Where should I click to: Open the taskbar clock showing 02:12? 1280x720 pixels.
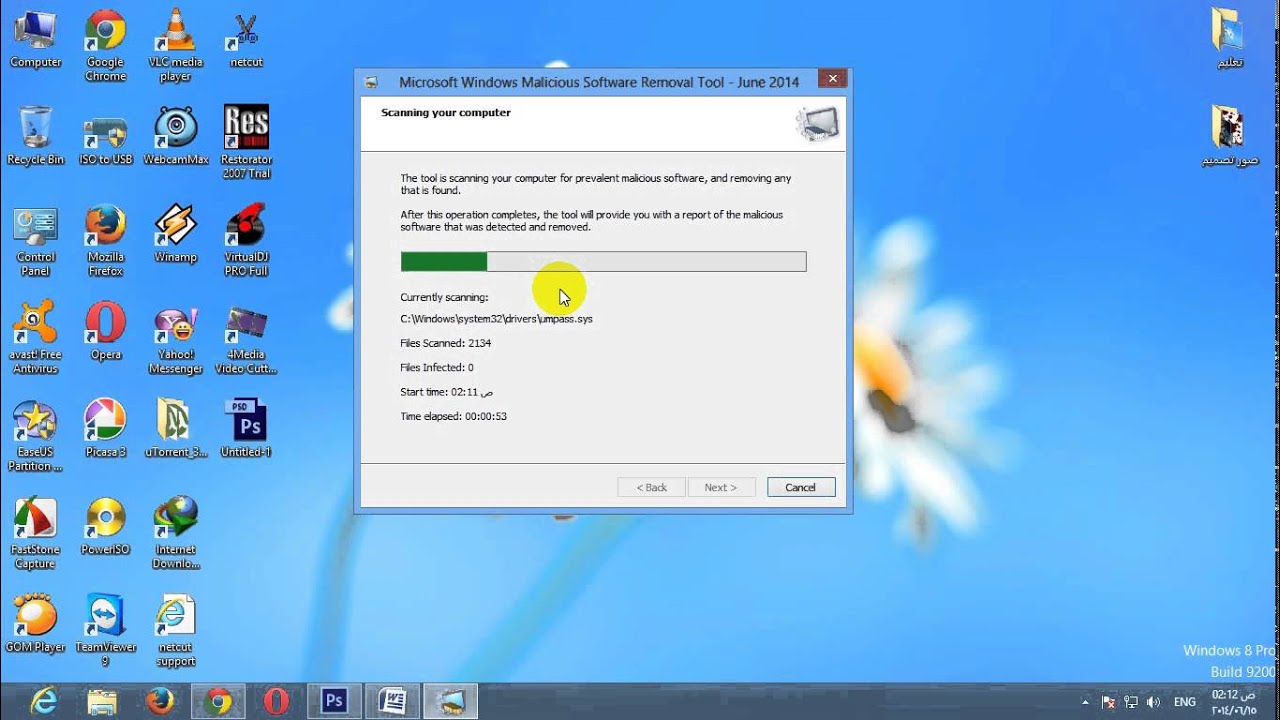[x=1234, y=701]
